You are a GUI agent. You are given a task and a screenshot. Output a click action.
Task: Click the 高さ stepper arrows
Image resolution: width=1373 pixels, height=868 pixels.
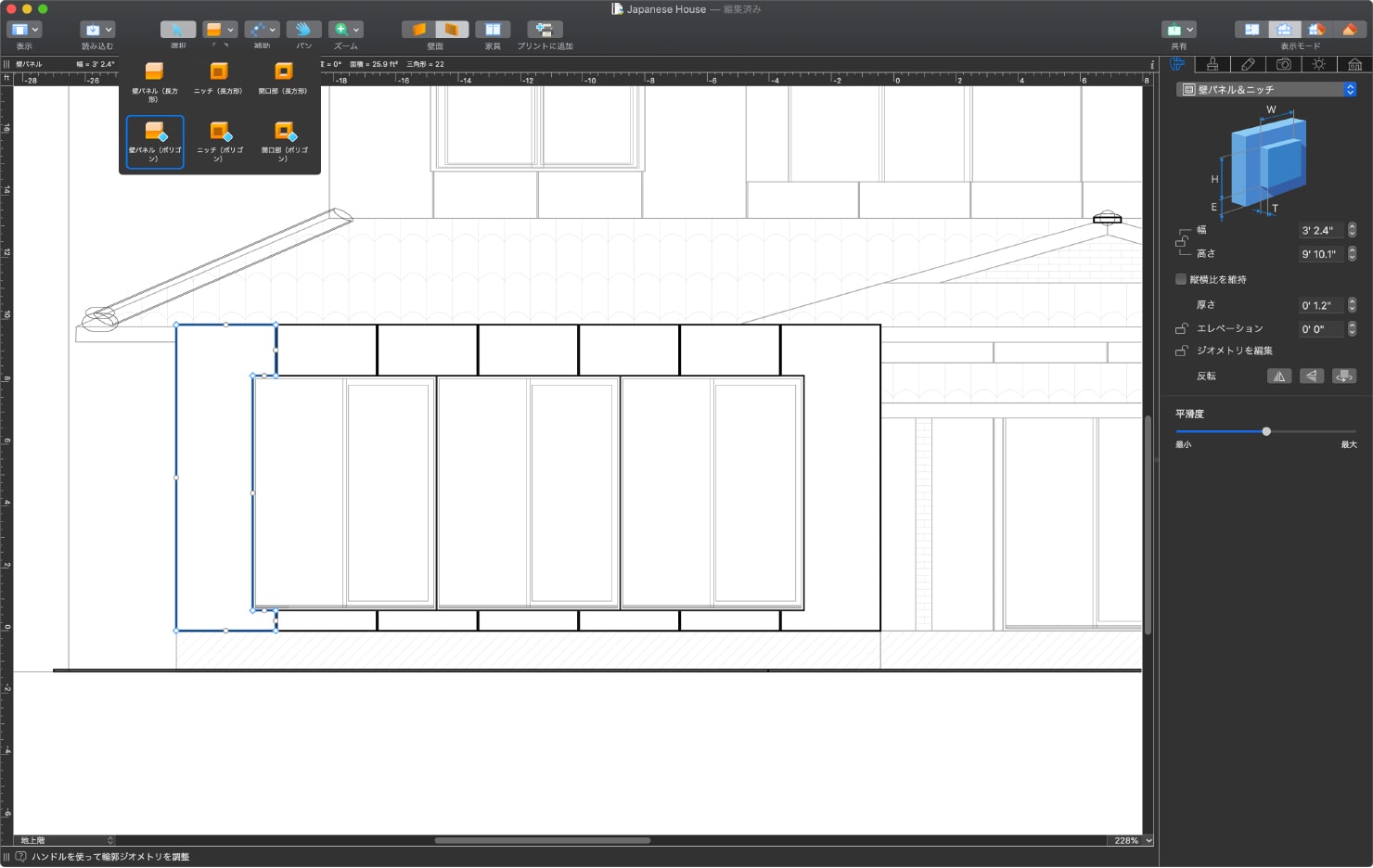(x=1352, y=253)
